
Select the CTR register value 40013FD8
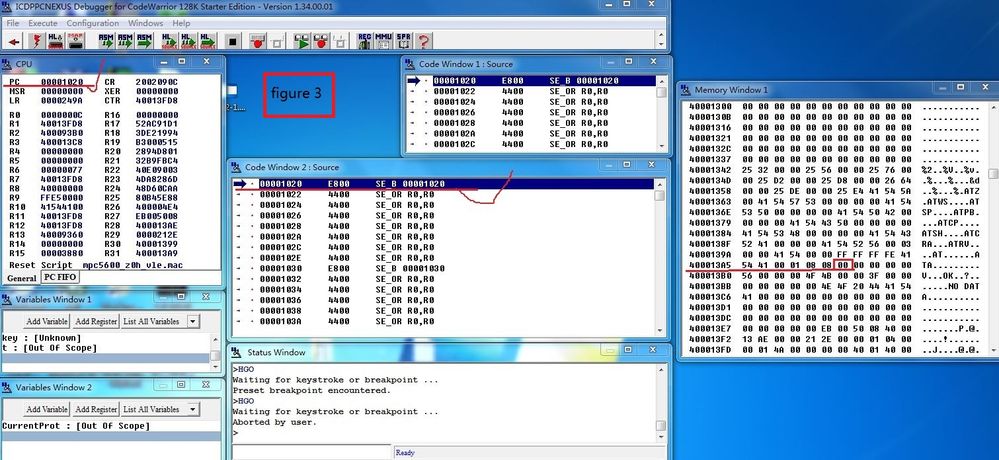[x=157, y=101]
